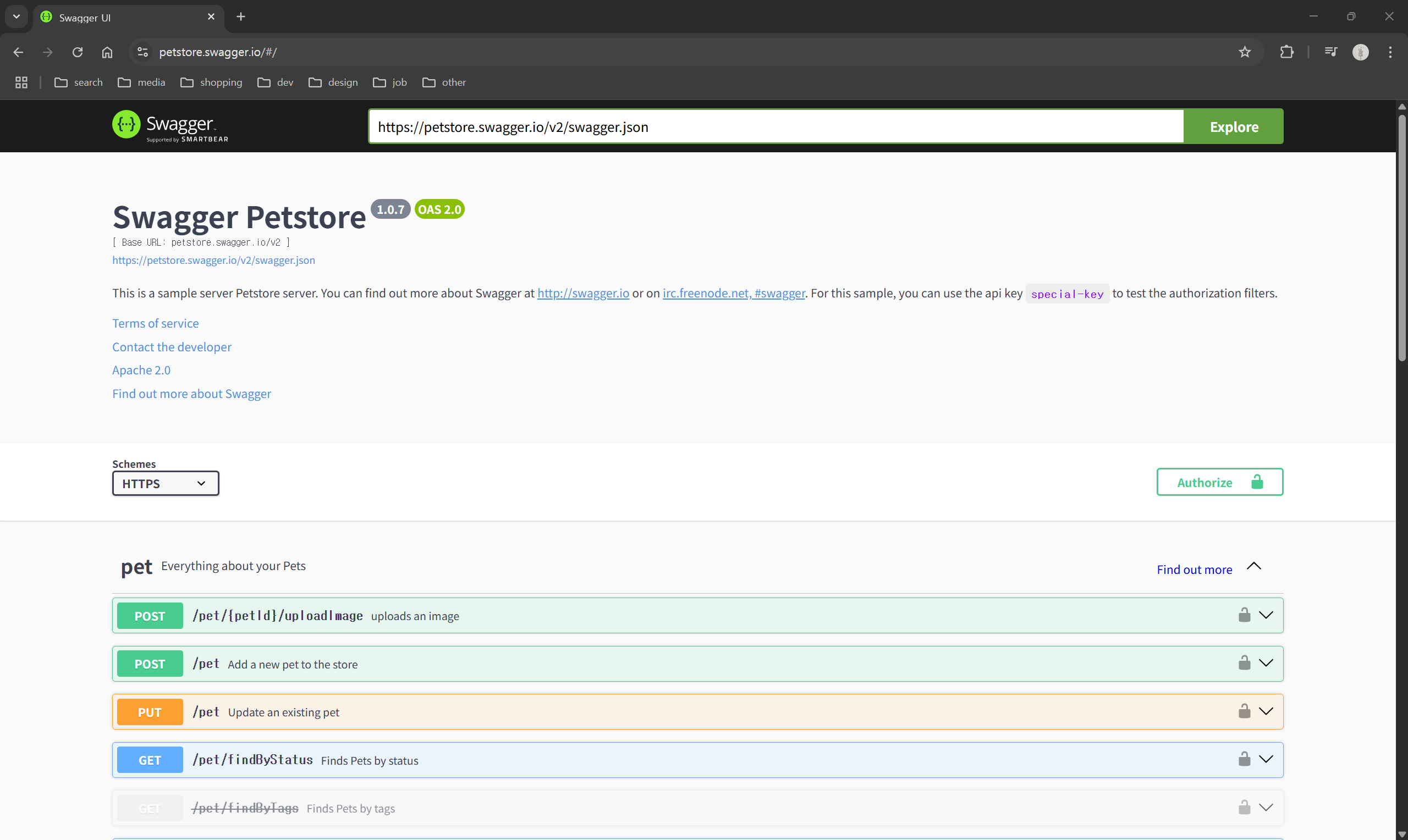Click lock icon on uploadImage POST row

(1244, 615)
